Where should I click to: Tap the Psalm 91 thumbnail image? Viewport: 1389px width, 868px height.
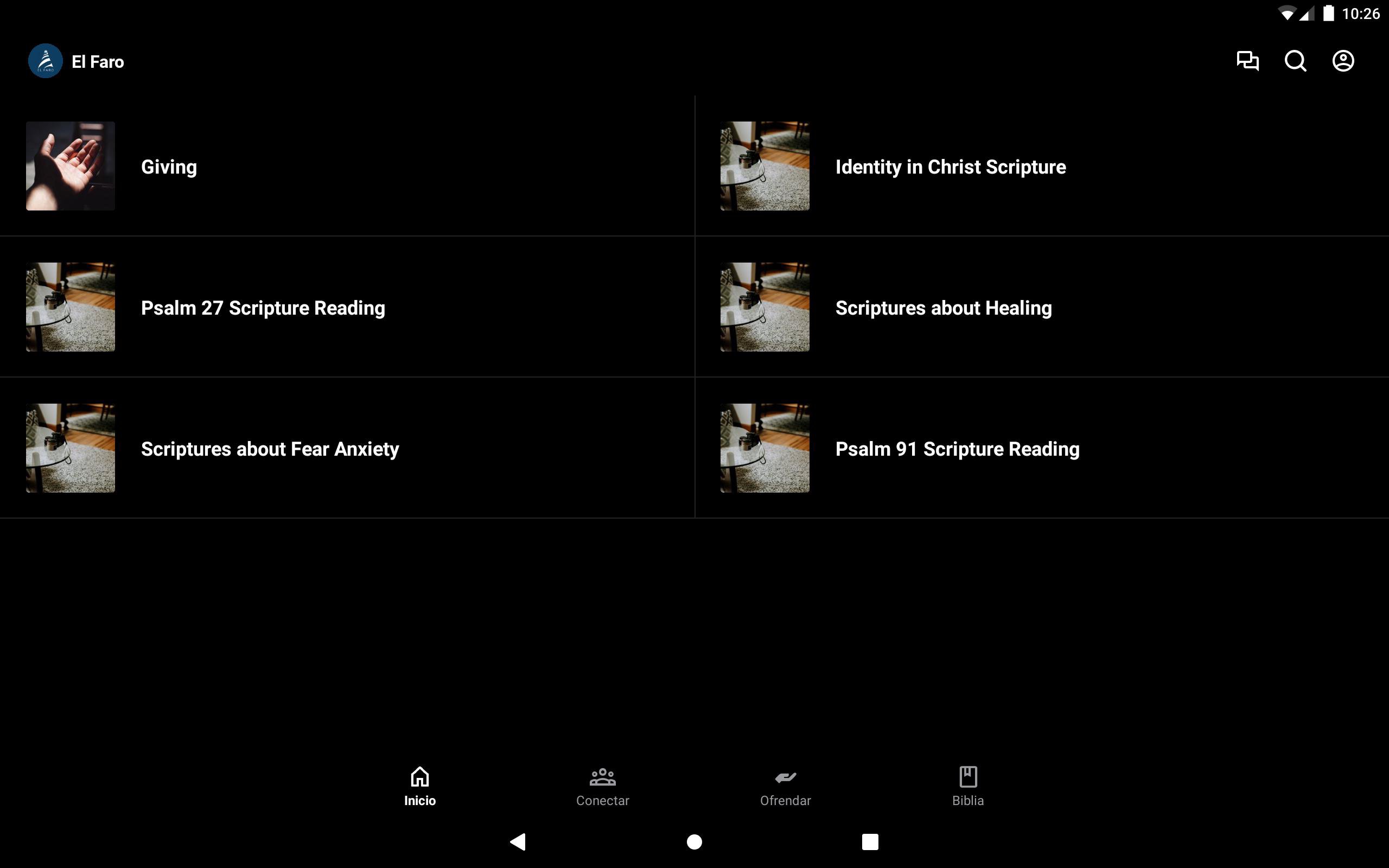[x=764, y=448]
